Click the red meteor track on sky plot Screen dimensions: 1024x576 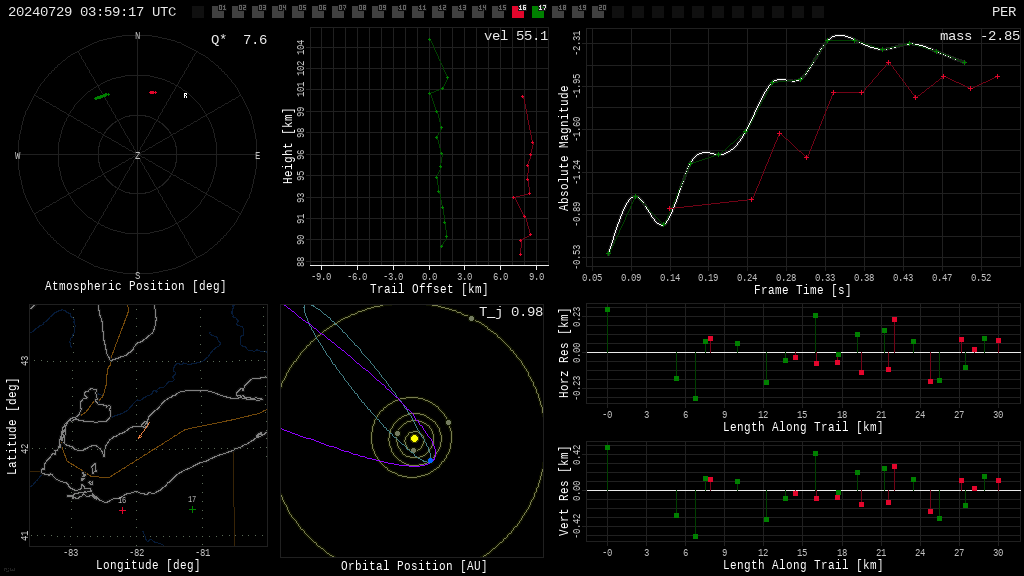pos(153,93)
